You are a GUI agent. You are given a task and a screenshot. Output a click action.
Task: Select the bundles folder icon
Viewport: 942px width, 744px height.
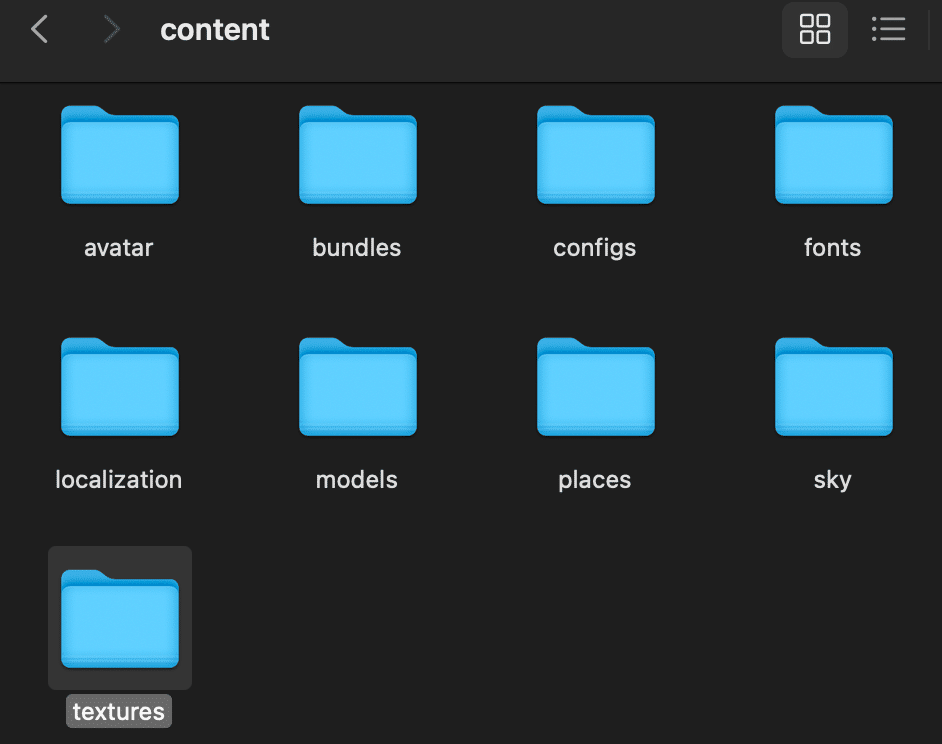pos(358,155)
